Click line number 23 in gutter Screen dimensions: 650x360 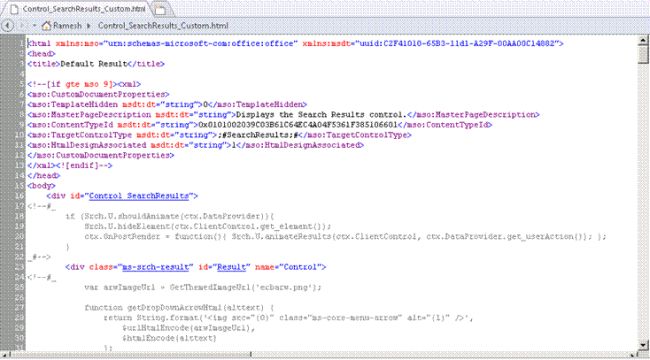pos(19,267)
